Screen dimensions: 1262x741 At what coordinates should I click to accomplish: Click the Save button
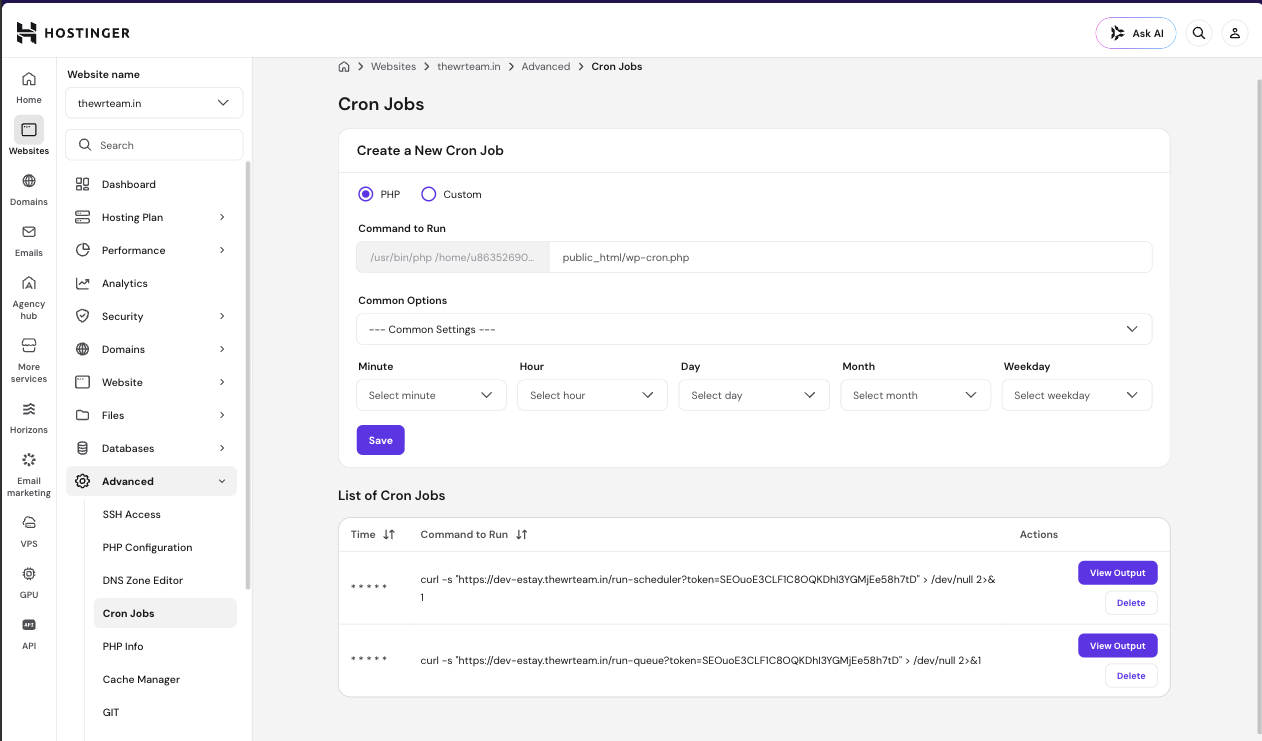coord(380,440)
